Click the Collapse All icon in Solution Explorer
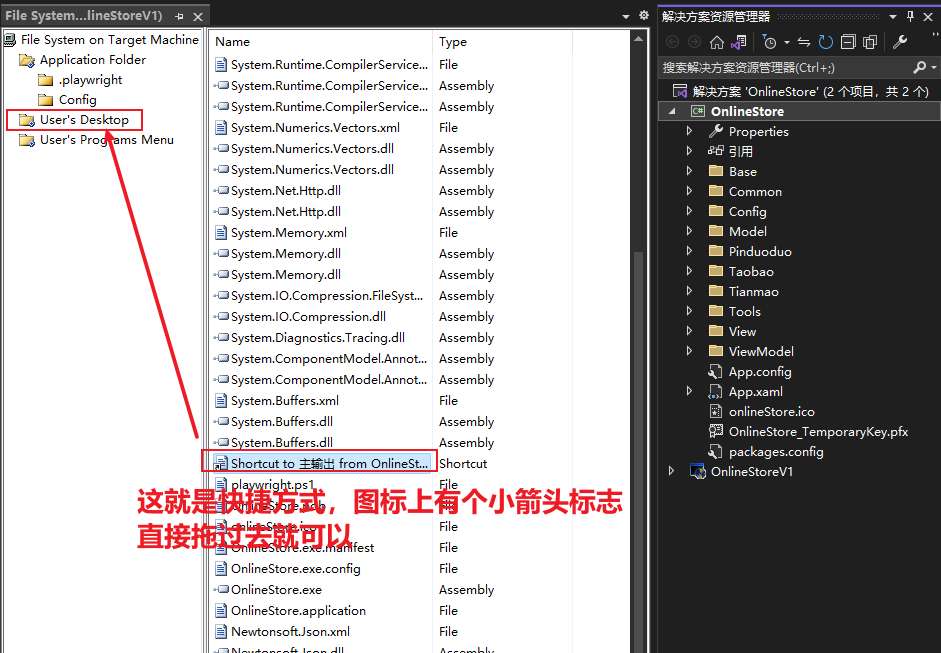The image size is (941, 653). click(850, 42)
